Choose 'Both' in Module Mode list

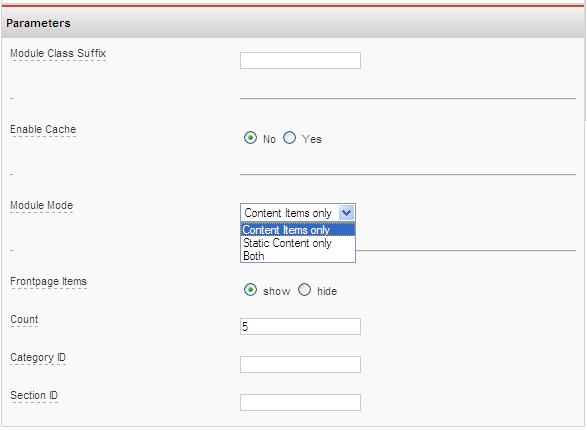[298, 256]
